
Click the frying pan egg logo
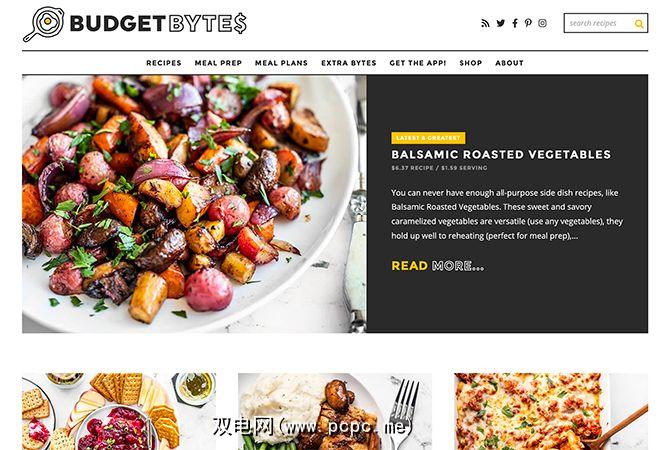coord(44,24)
